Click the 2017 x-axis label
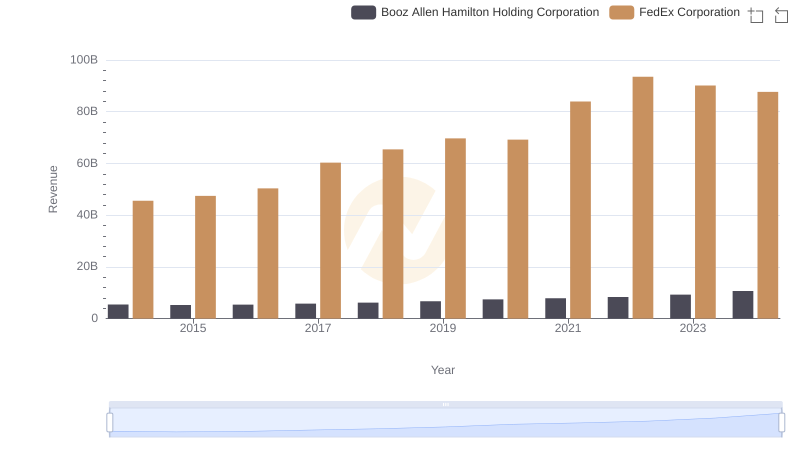The height and width of the screenshot is (461, 800). [318, 328]
